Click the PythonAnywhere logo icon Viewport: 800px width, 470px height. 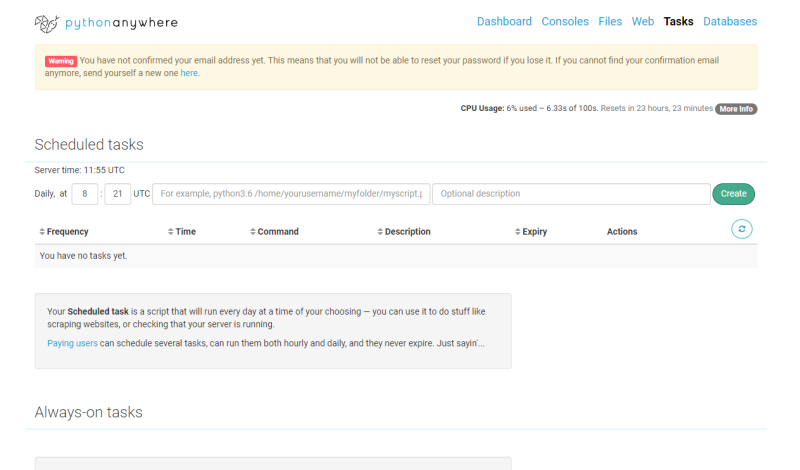click(x=47, y=22)
